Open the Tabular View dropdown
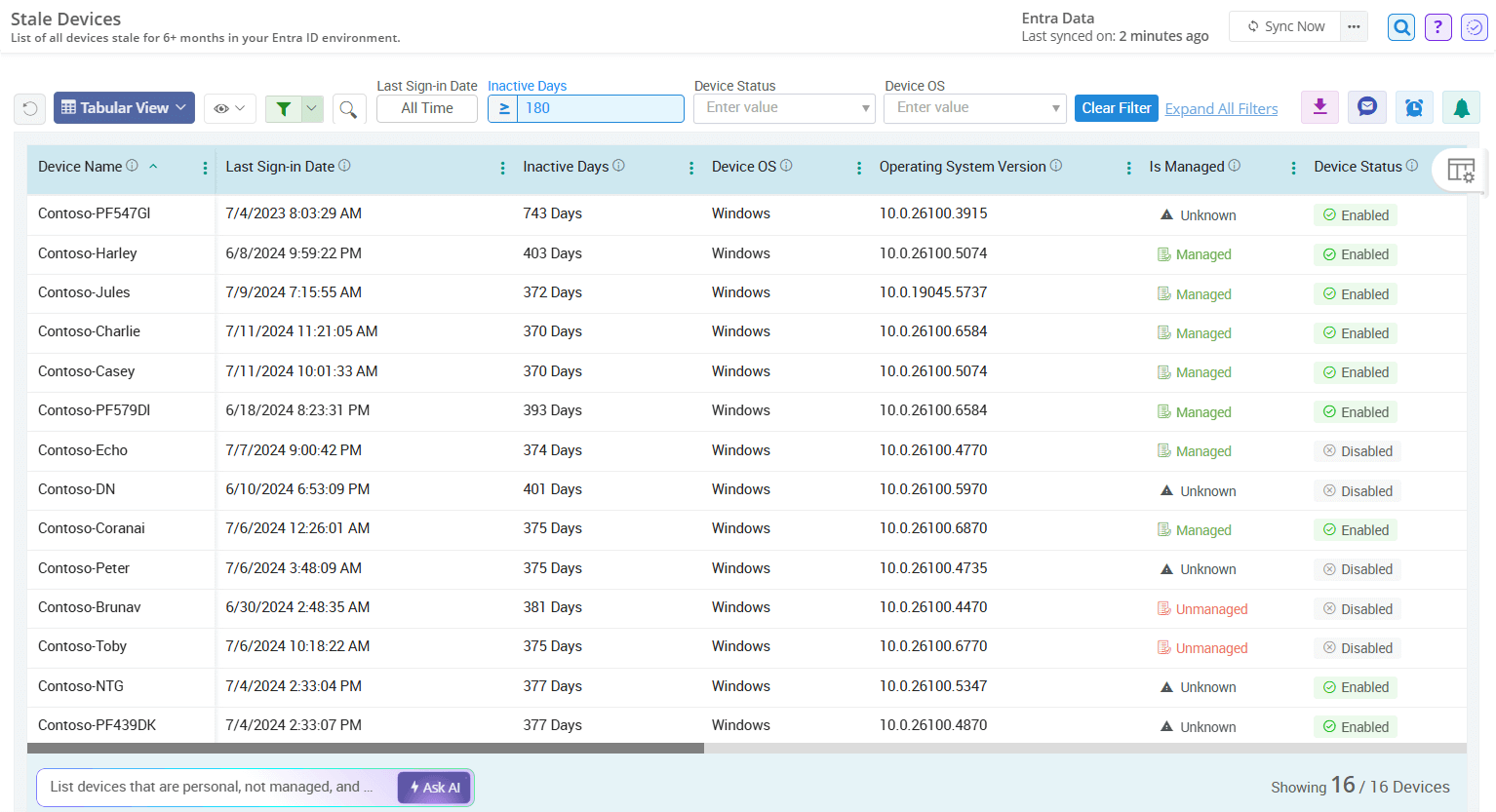Screen dimensions: 1496x812 pyautogui.click(x=124, y=107)
